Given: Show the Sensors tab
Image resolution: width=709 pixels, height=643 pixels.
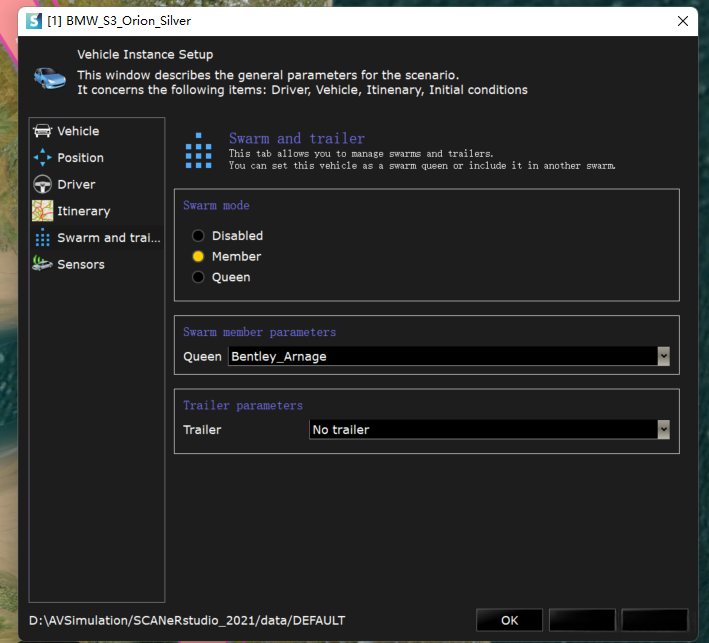Looking at the screenshot, I should tap(97, 264).
